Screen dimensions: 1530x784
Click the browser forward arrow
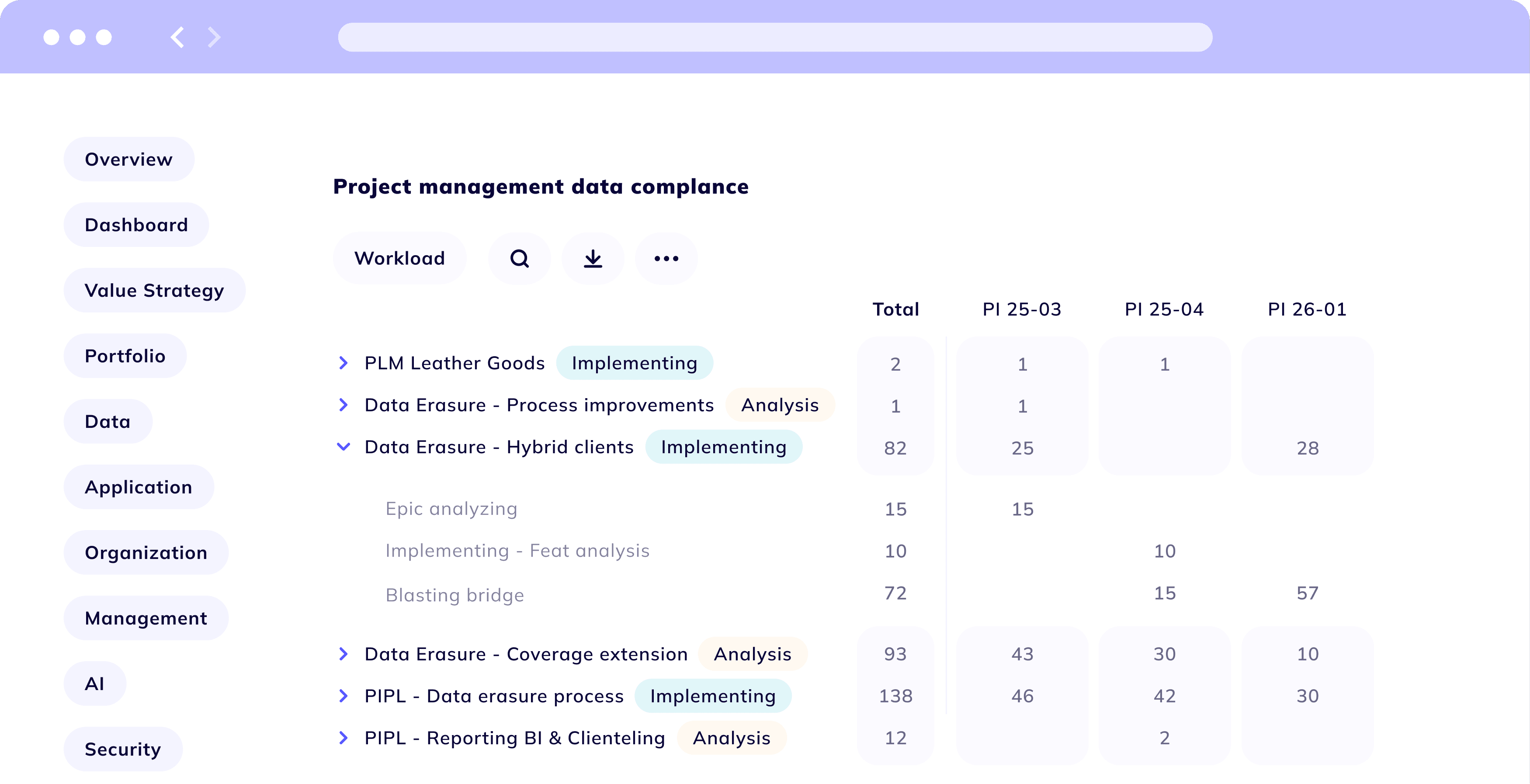tap(215, 38)
